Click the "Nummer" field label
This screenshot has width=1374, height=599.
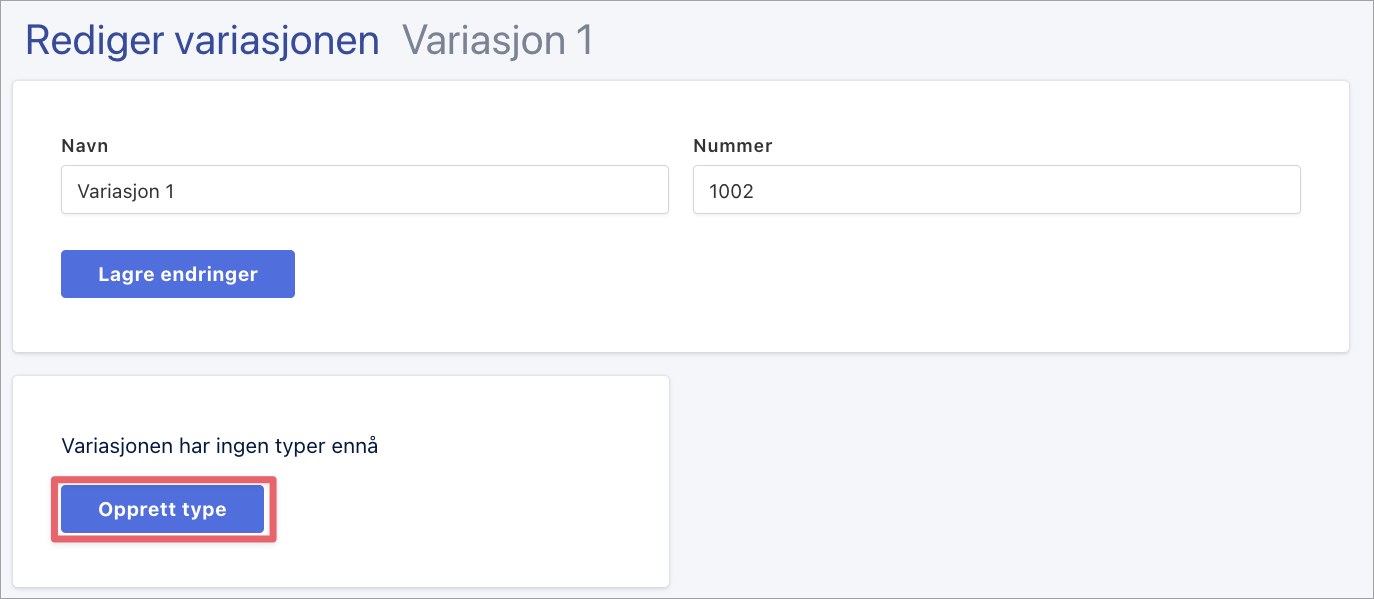tap(732, 146)
